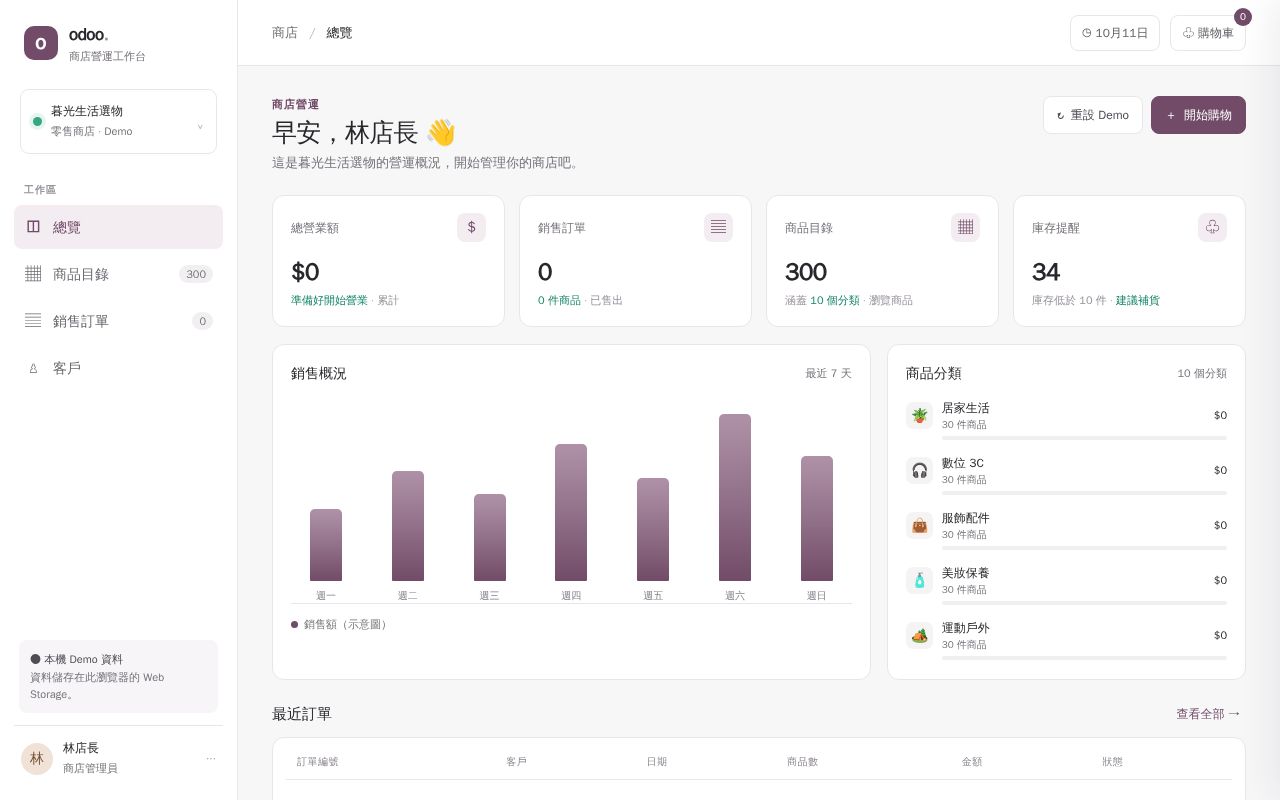Click the 狀態 column header
Image resolution: width=1280 pixels, height=800 pixels.
tap(1112, 762)
